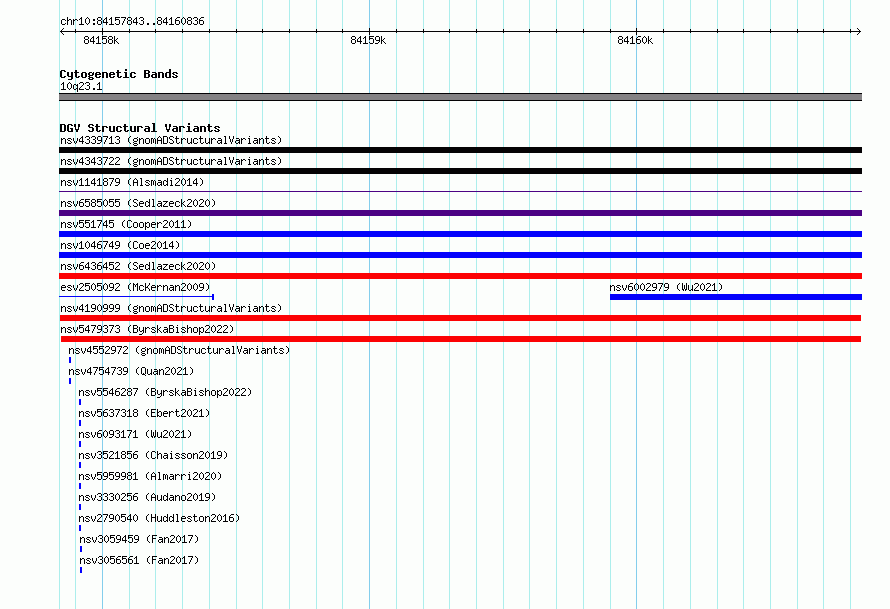Screen dimensions: 890x609
Task: Open variant nsv4343722 (gnomADStructuralVariants)
Action: 171,161
